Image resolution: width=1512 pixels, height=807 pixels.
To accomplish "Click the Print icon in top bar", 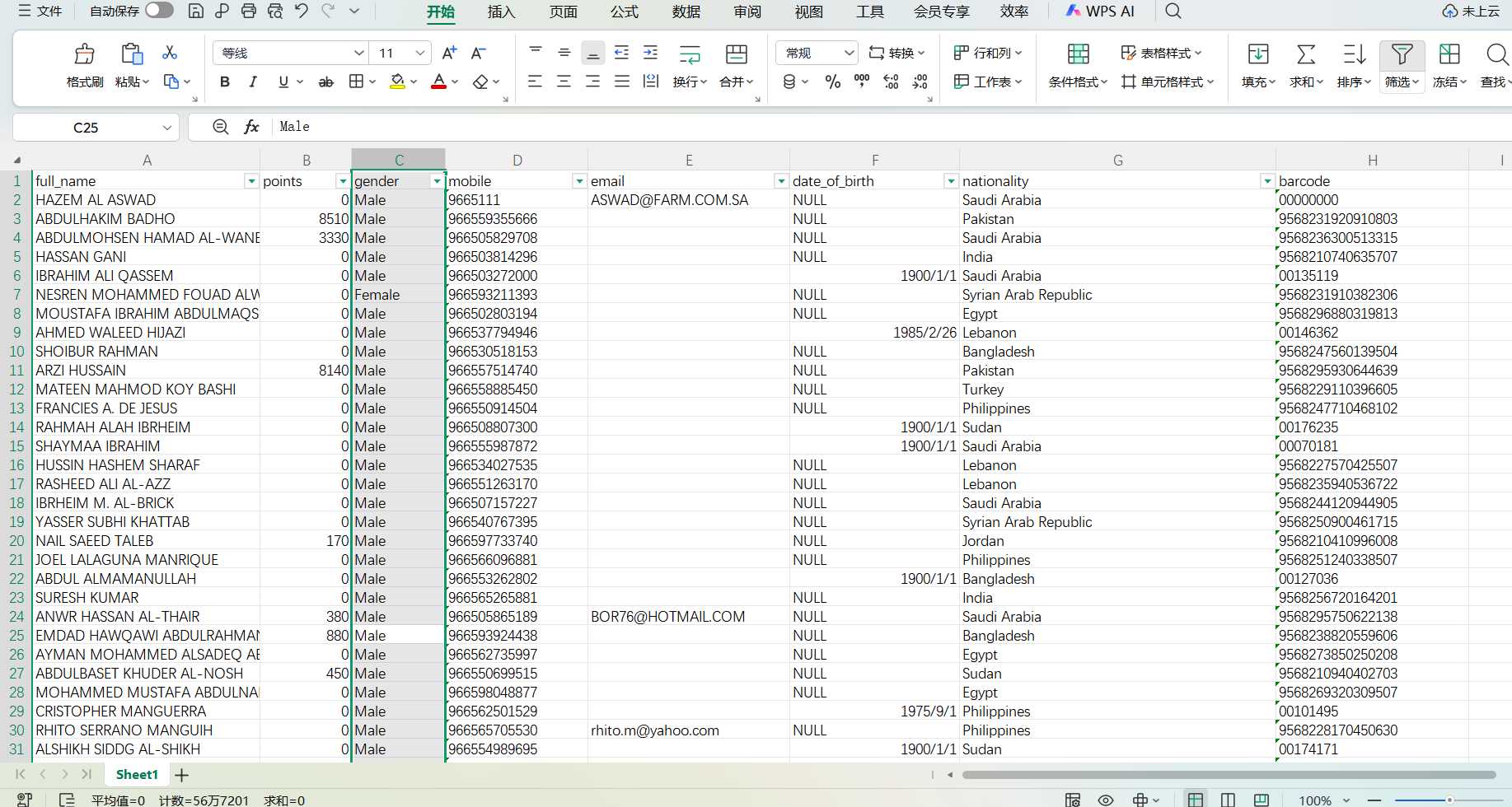I will [249, 11].
